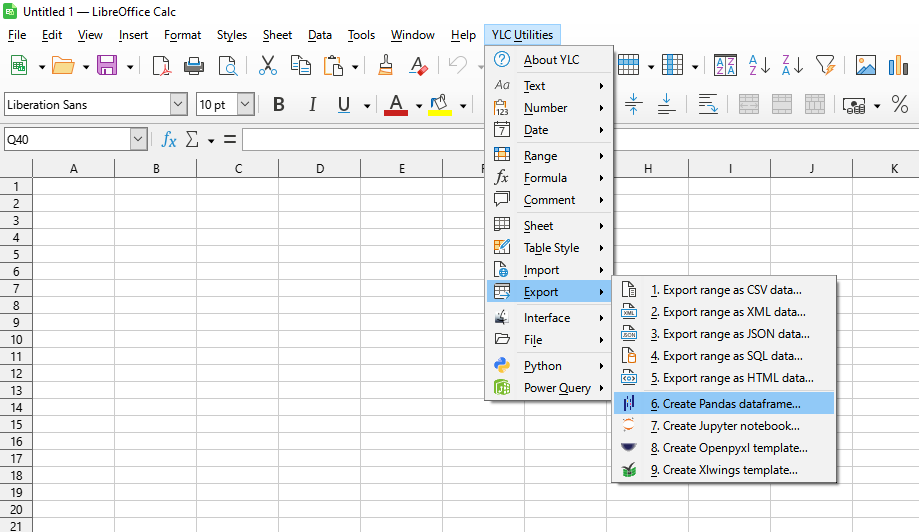Click the Insert Chart icon
The width and height of the screenshot is (919, 532).
(x=897, y=66)
